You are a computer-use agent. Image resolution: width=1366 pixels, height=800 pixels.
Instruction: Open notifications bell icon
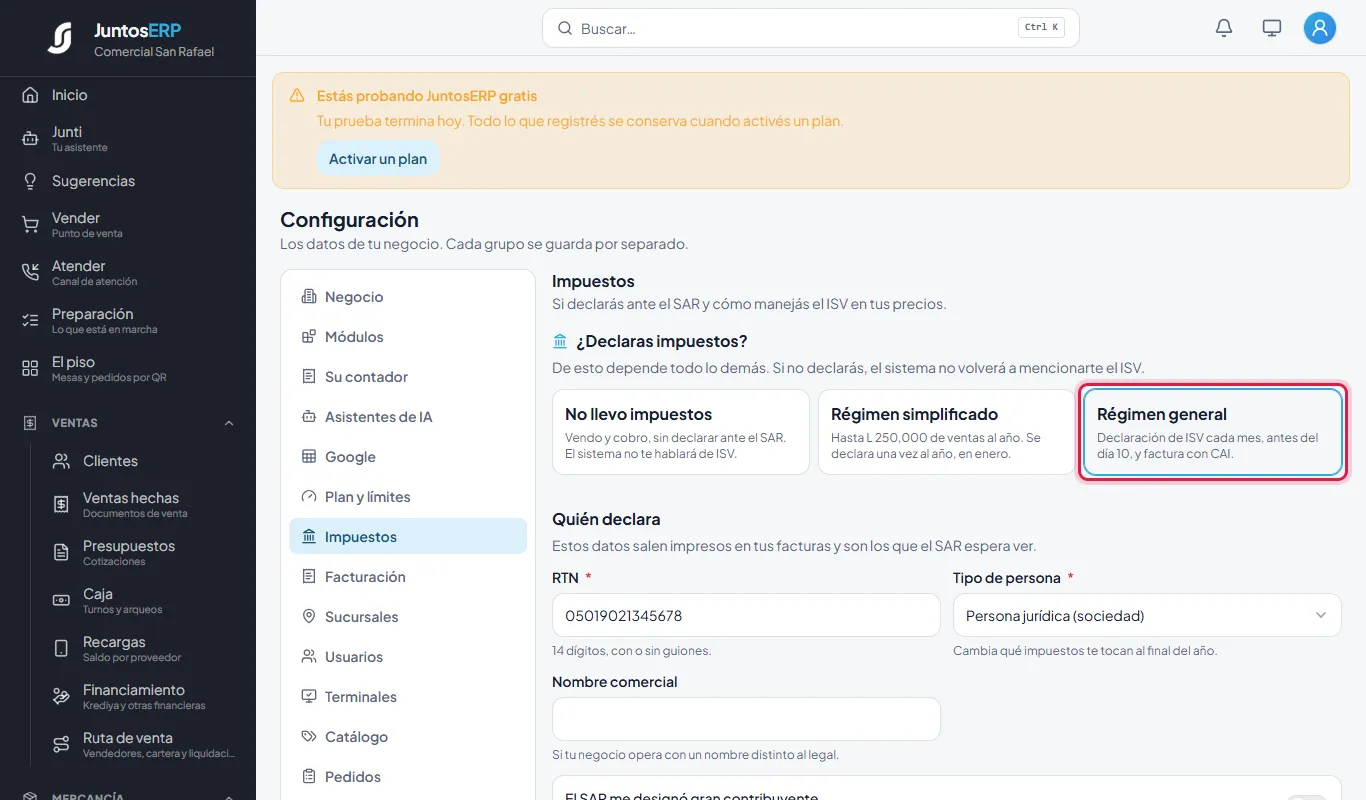pyautogui.click(x=1224, y=28)
